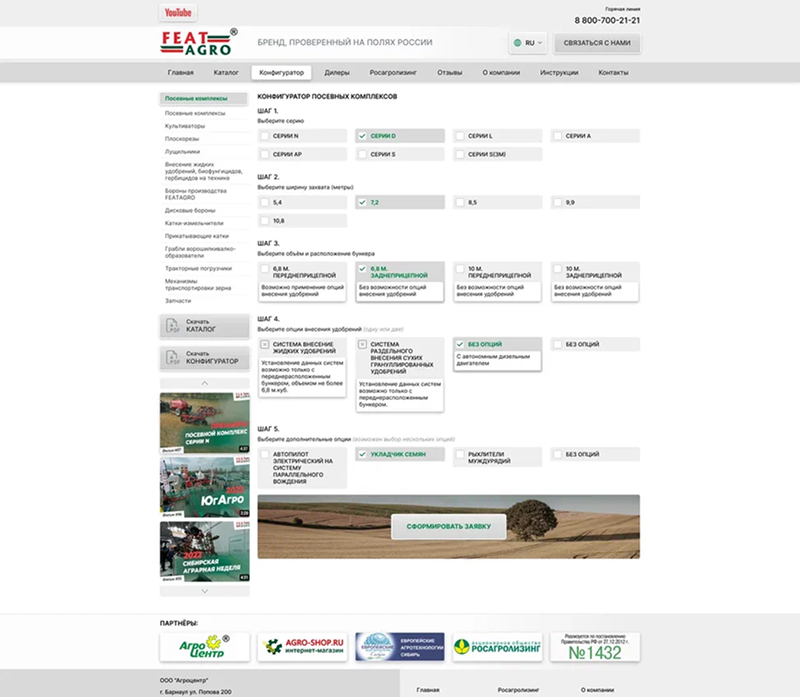Click PDF icon for Скачать КОНФИГУРАТОР
The width and height of the screenshot is (800, 697).
click(172, 357)
